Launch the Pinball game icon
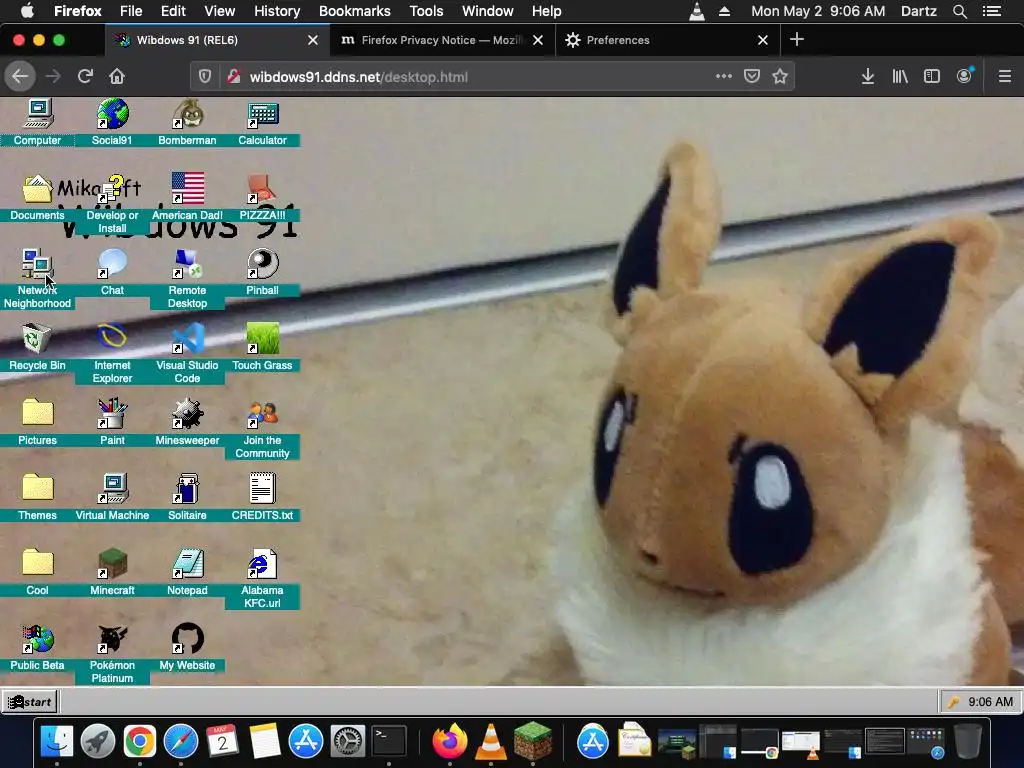Viewport: 1024px width, 768px height. [x=263, y=272]
